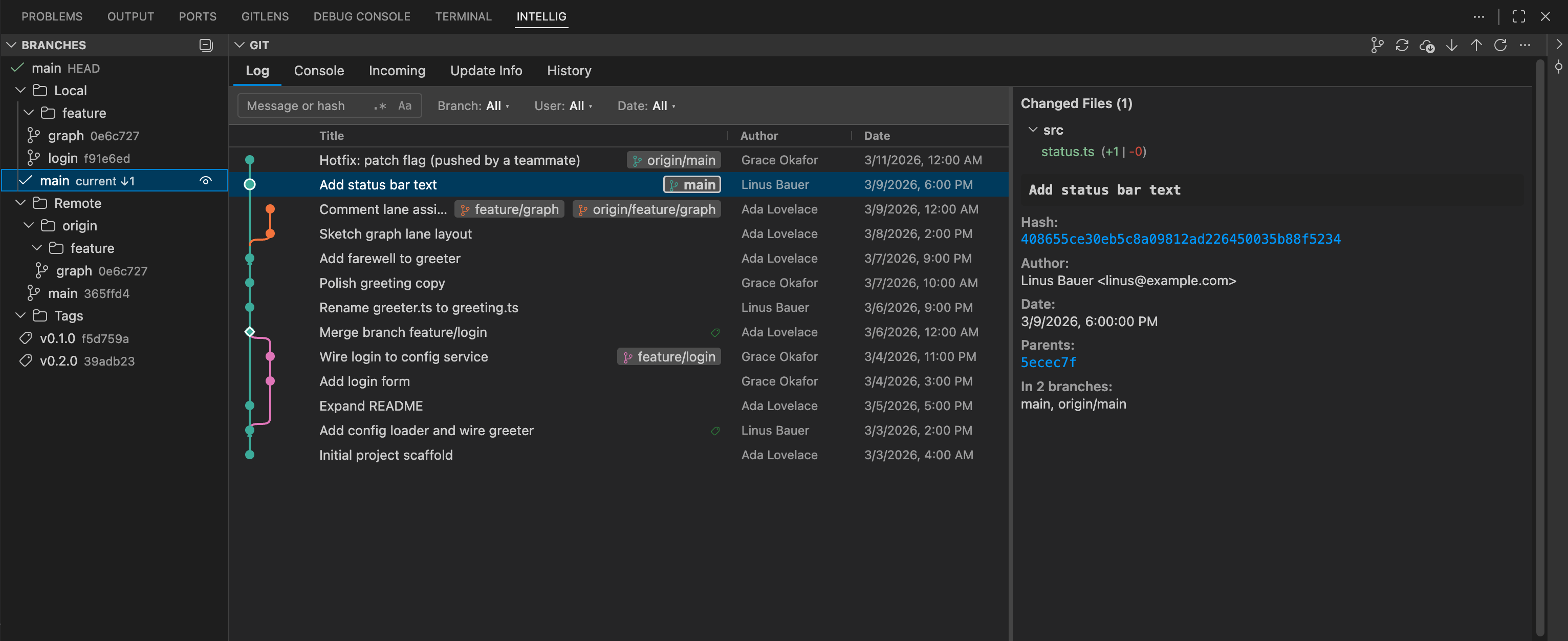The image size is (1568, 641).
Task: Collapse the local feature folder
Action: 29,113
